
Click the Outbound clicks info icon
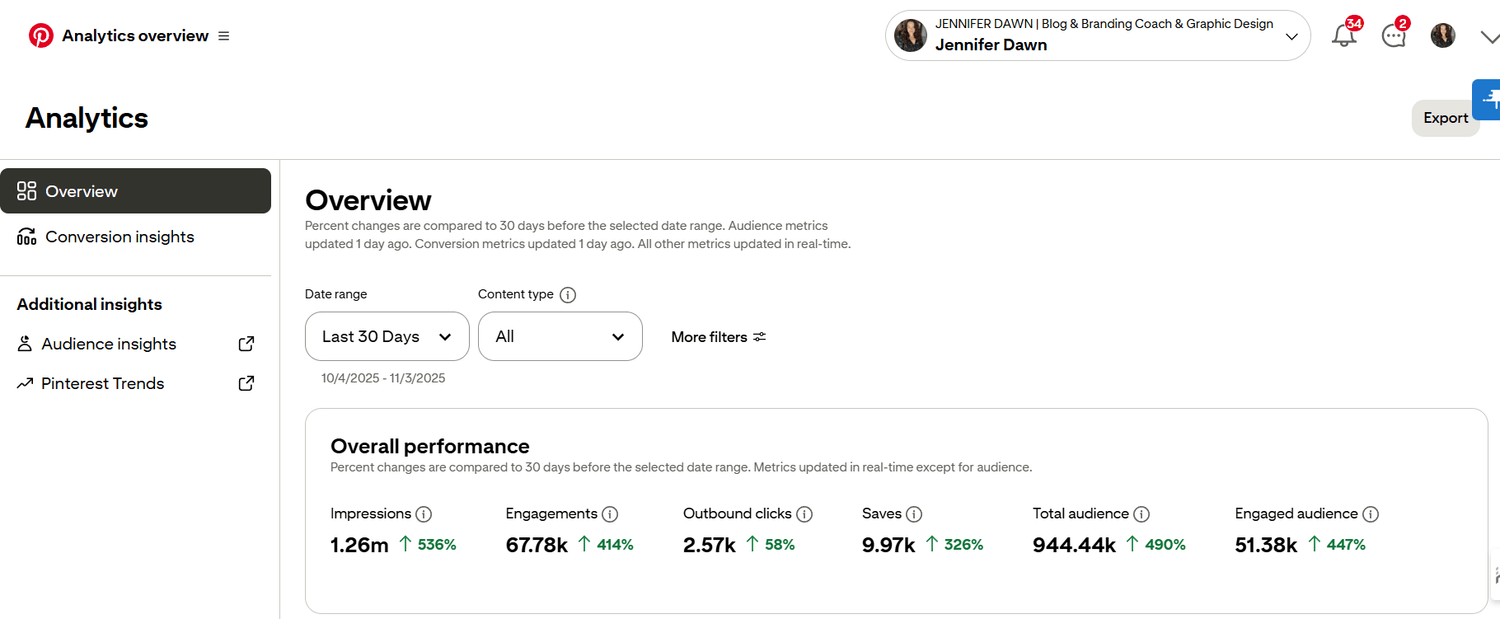point(804,514)
